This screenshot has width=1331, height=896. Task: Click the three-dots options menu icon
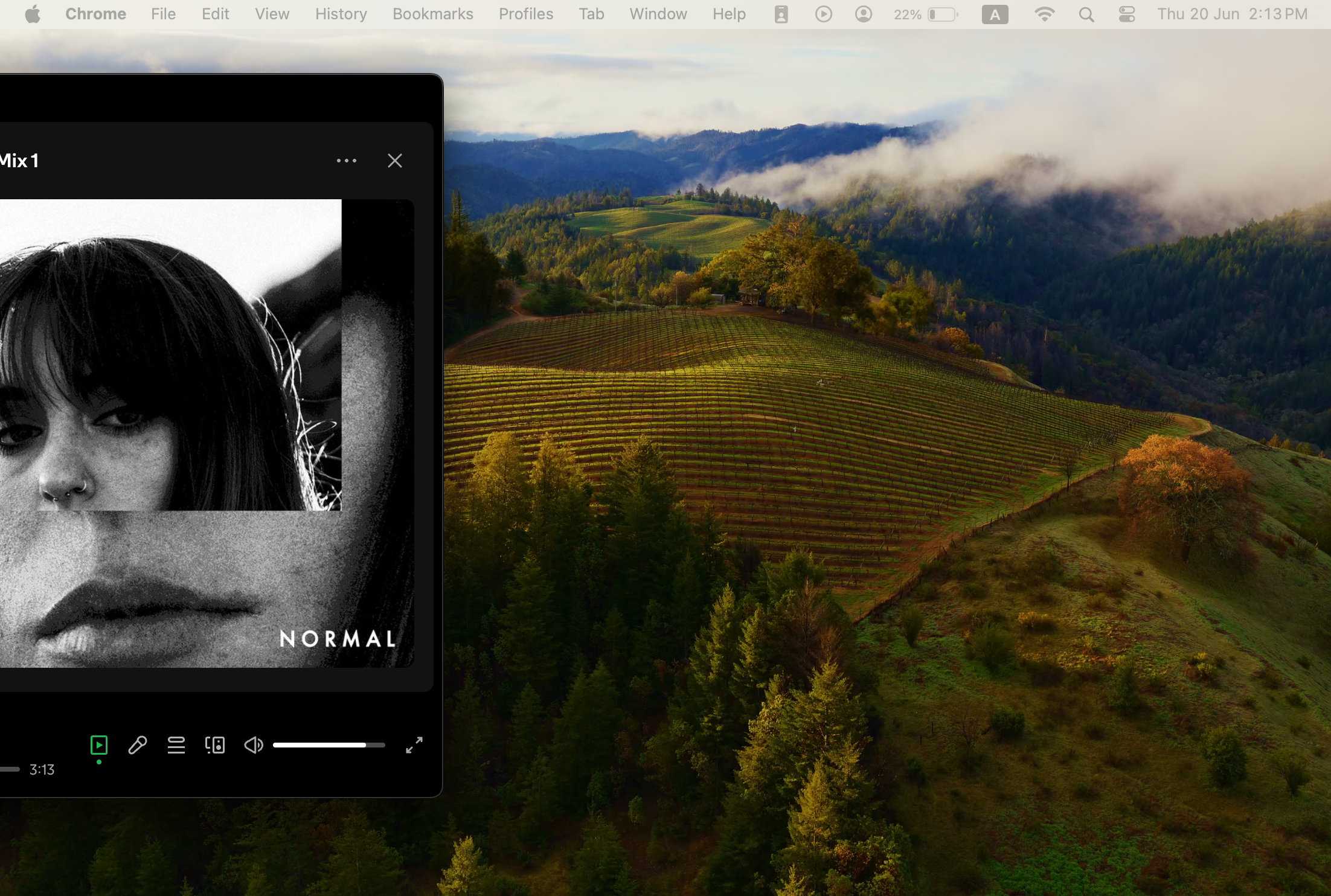tap(347, 161)
